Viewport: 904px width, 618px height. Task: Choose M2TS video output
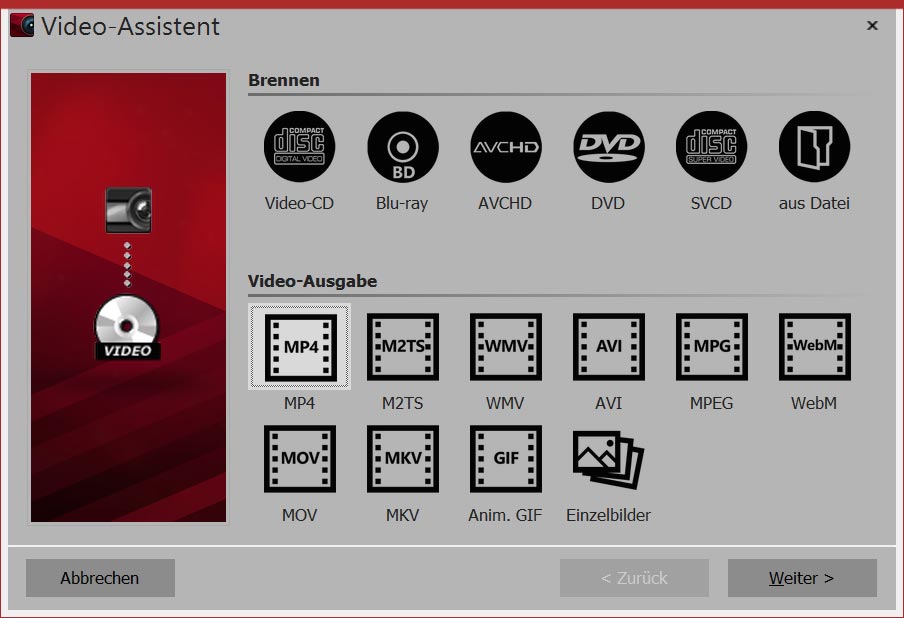[402, 348]
